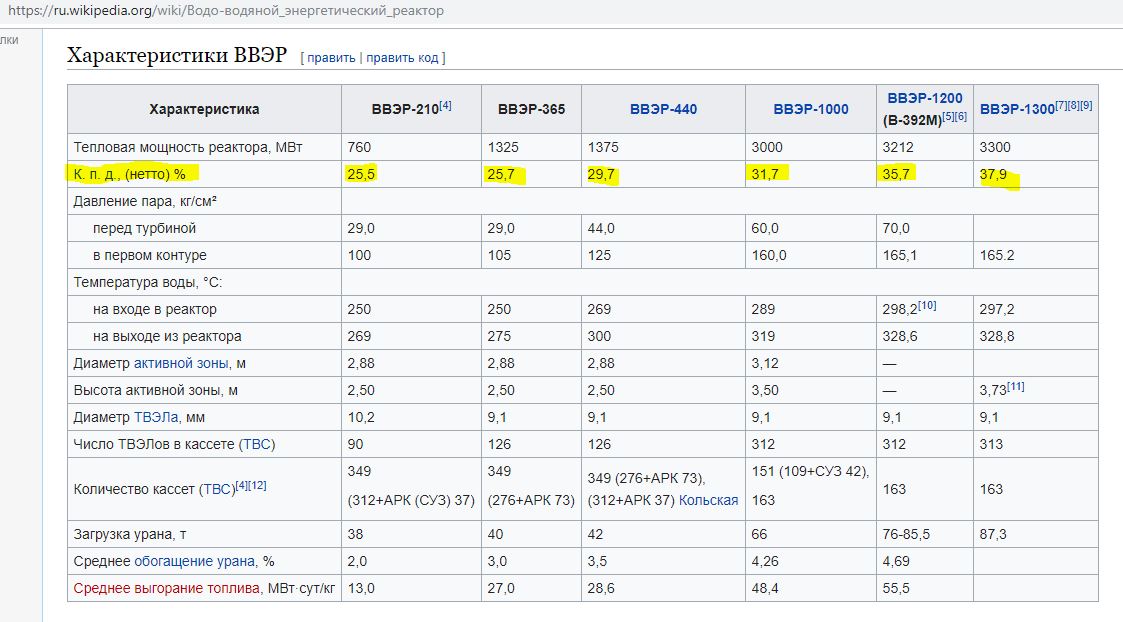Screen dimensions: 1123x622
Task: Follow the 'ТВЭЛа' link in diameter row
Action: (x=155, y=417)
